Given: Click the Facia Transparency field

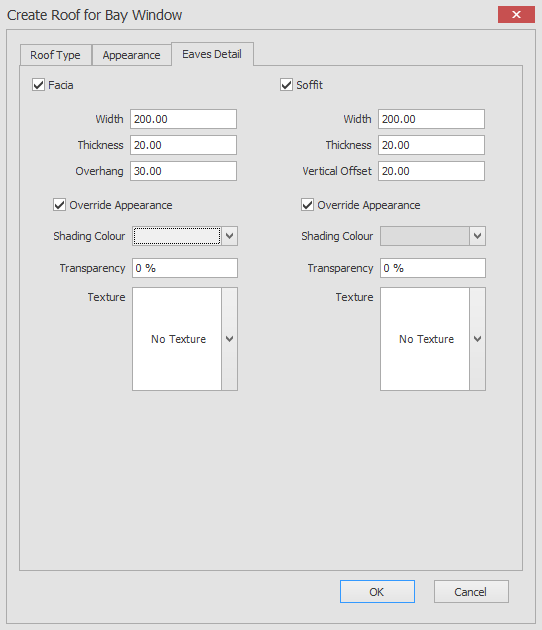Looking at the screenshot, I should click(185, 268).
